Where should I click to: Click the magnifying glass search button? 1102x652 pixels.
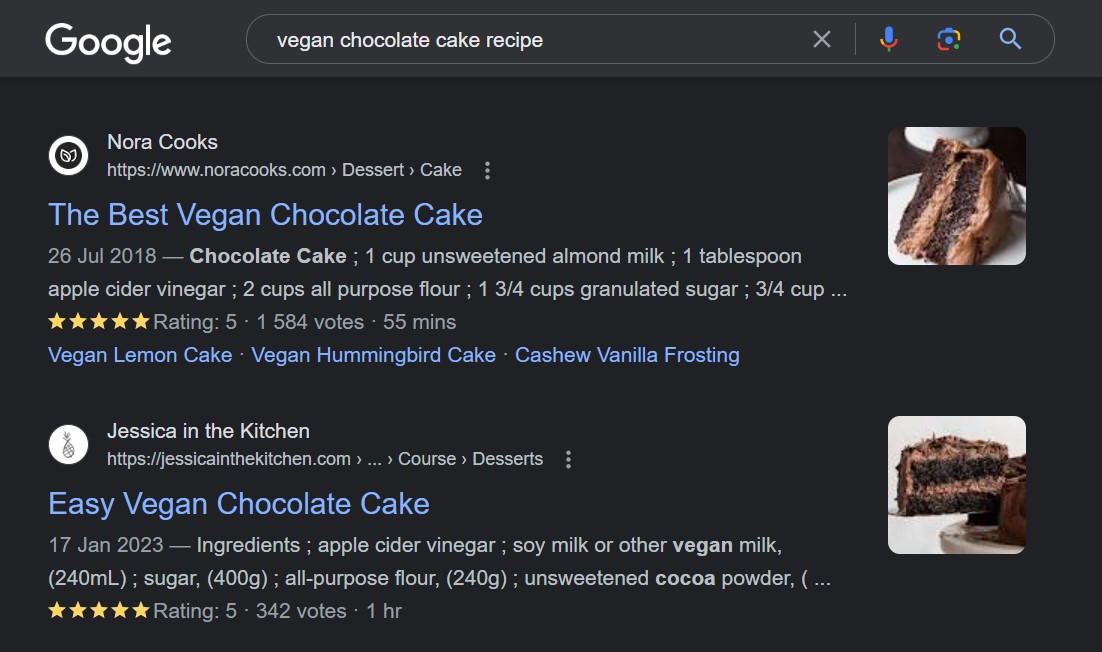click(x=1010, y=39)
